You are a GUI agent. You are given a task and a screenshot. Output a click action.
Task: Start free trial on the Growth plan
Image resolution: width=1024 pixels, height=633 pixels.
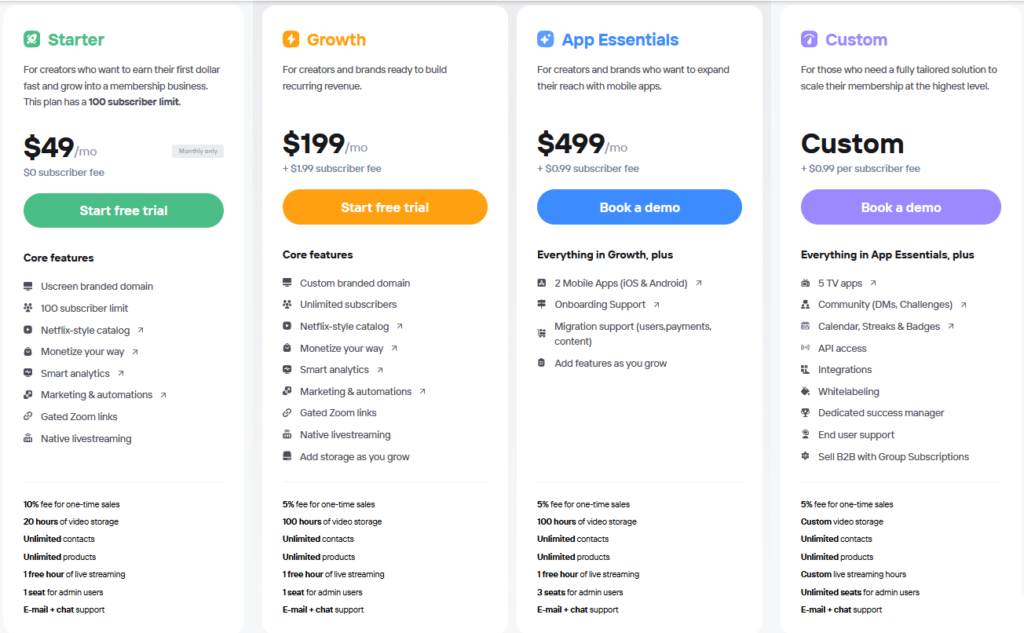384,206
